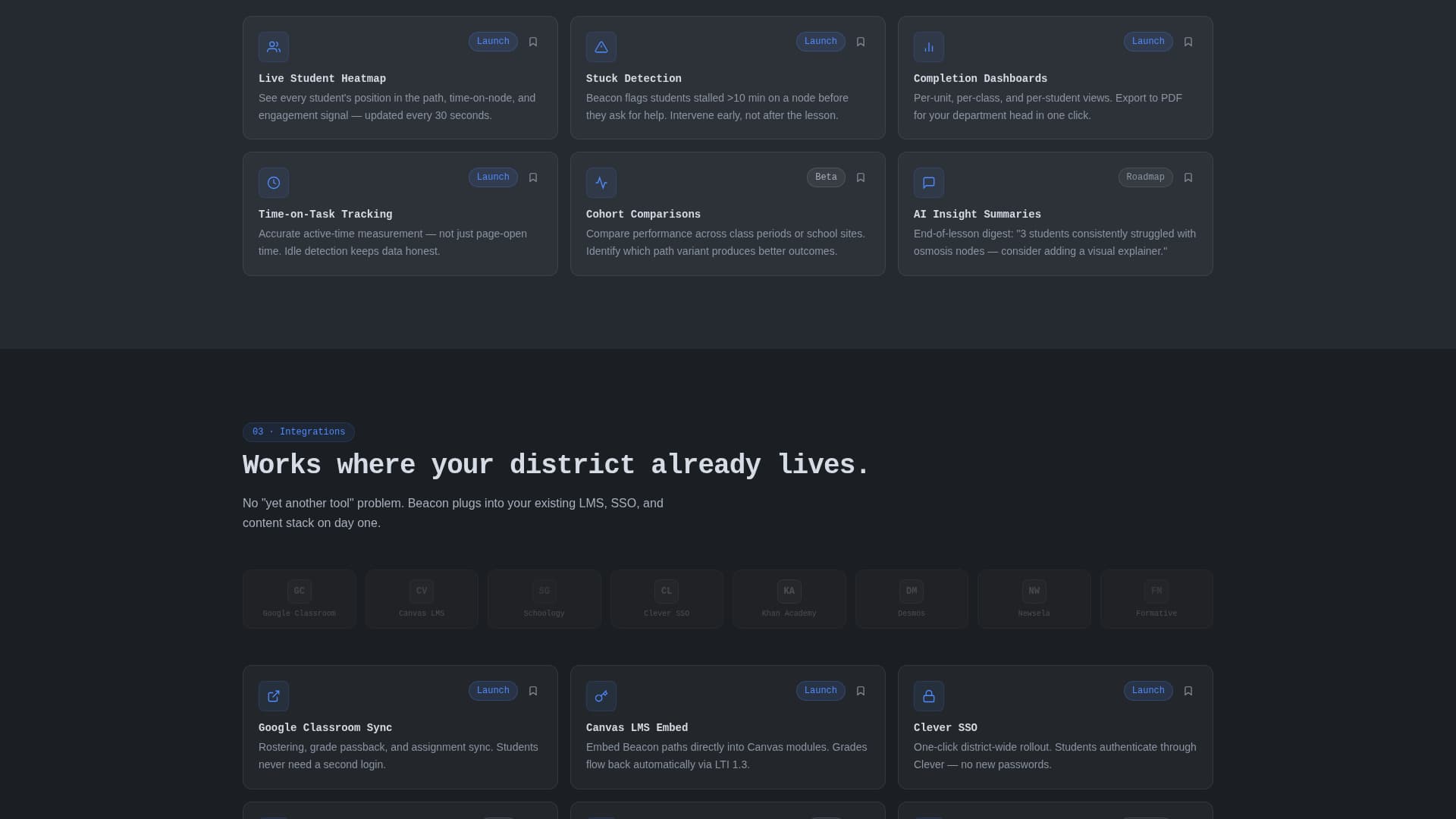Image resolution: width=1456 pixels, height=819 pixels.
Task: Click the "Canvas LMS" label in the integrations row
Action: point(422,613)
